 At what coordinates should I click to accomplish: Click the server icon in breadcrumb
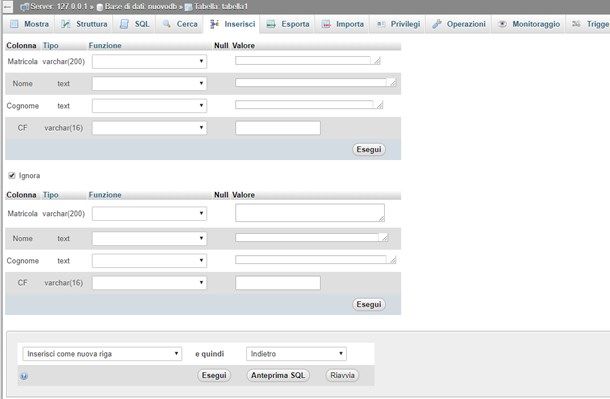24,7
